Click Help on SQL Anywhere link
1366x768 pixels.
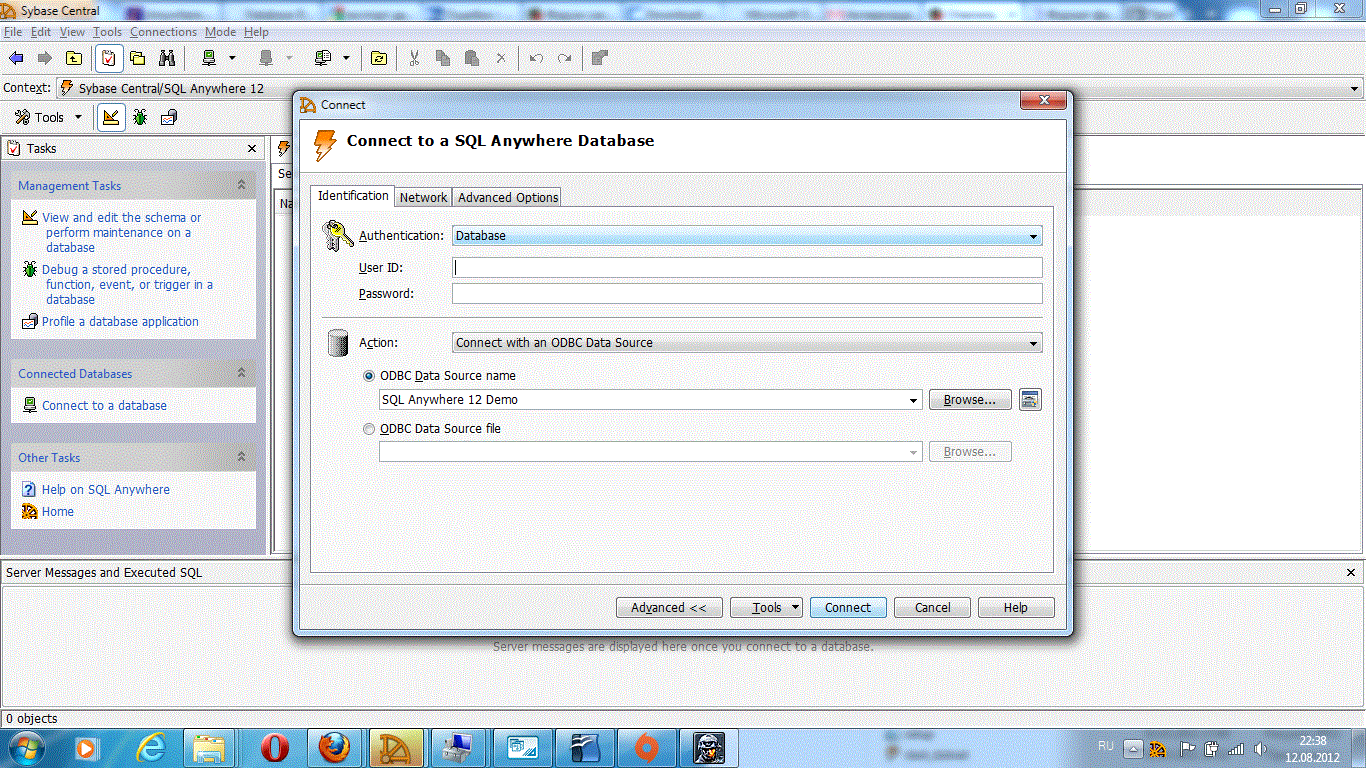coord(106,490)
